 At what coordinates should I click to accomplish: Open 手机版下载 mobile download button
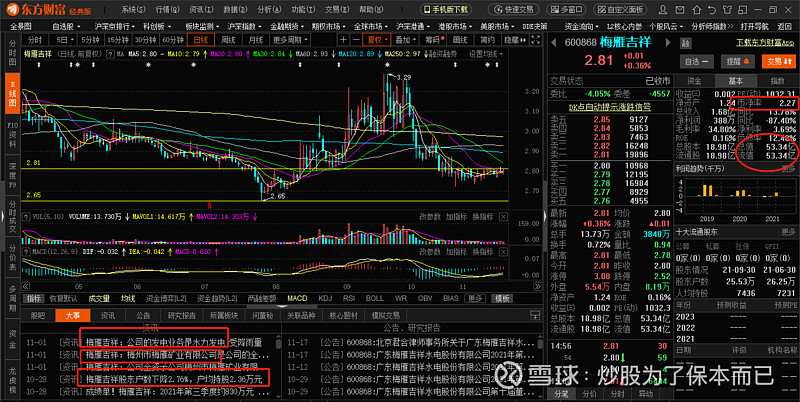click(x=446, y=9)
